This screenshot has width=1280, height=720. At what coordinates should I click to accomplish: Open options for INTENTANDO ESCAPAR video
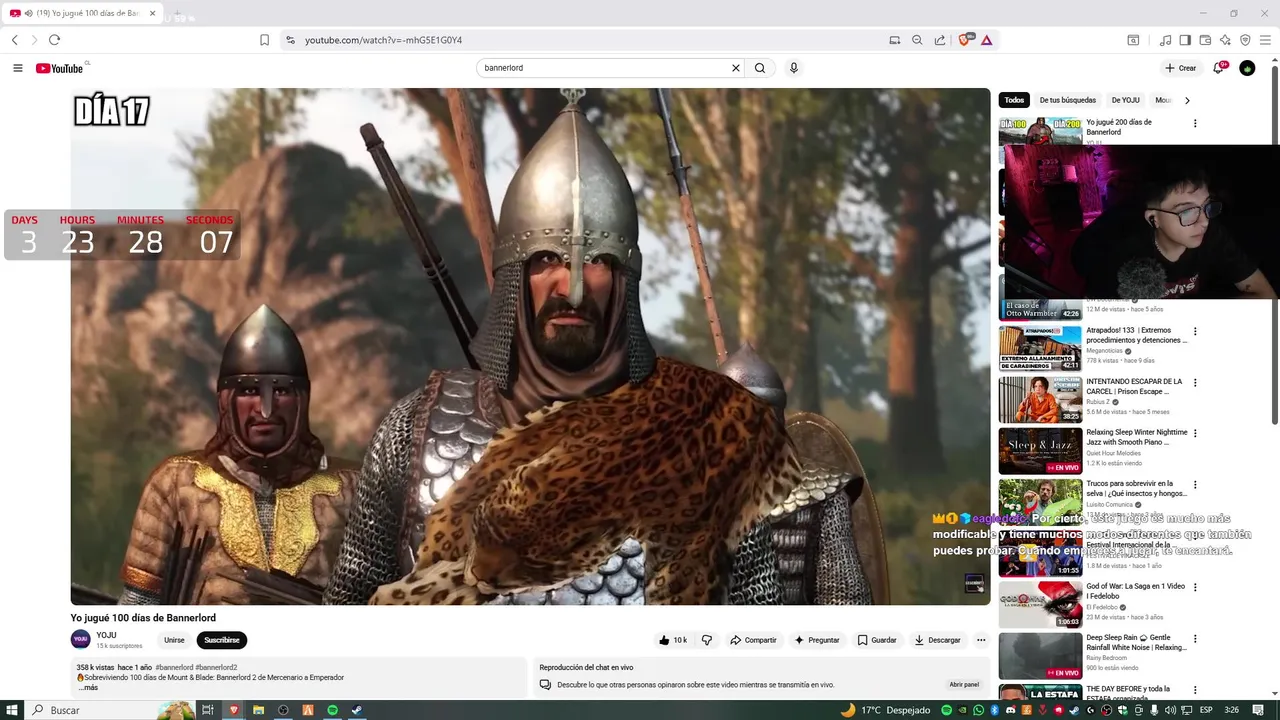point(1195,383)
